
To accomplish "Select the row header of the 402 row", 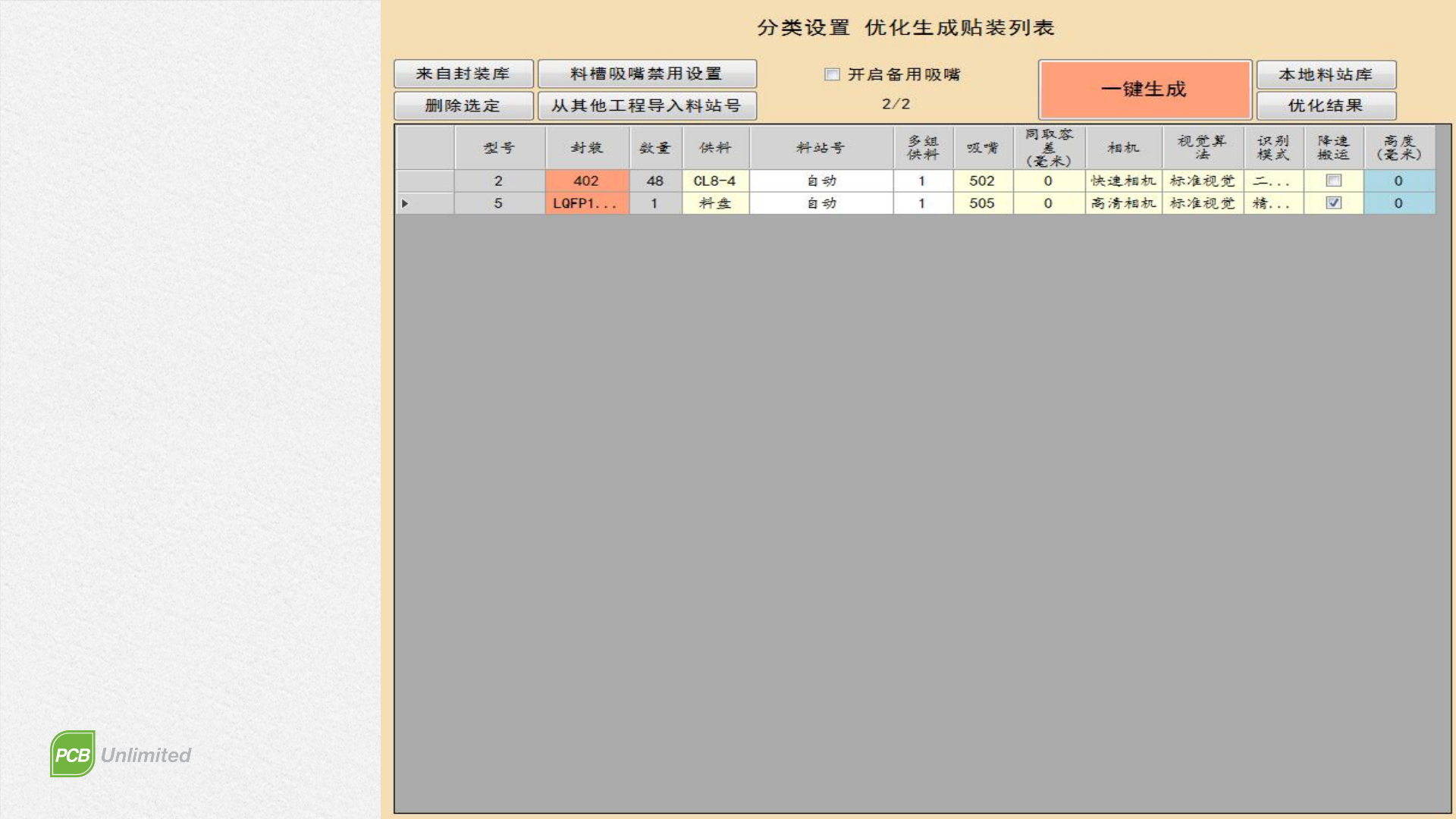I will (x=425, y=180).
